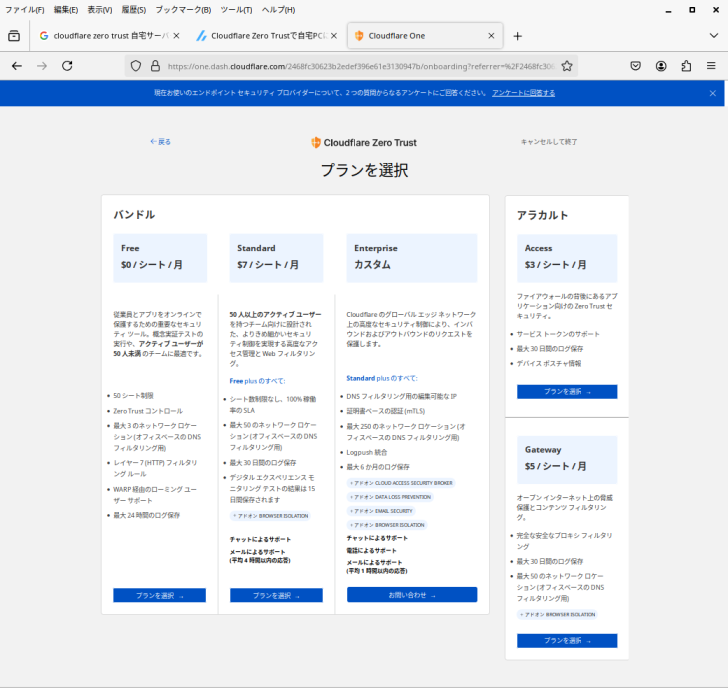
Task: Choose the Access plan button
Action: (567, 391)
